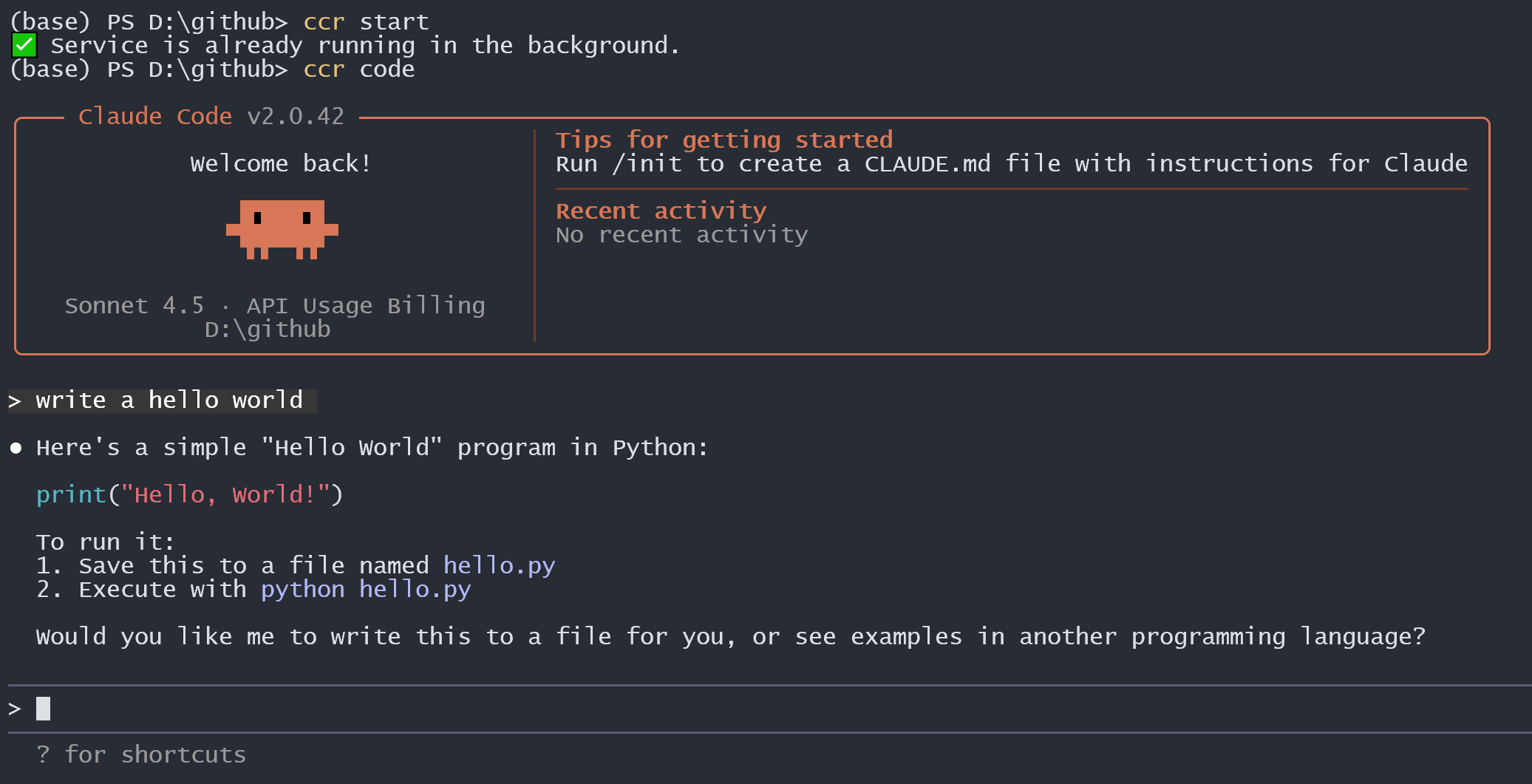Click the prompt arrow beside the input cursor
Image resolution: width=1532 pixels, height=784 pixels.
[x=15, y=709]
